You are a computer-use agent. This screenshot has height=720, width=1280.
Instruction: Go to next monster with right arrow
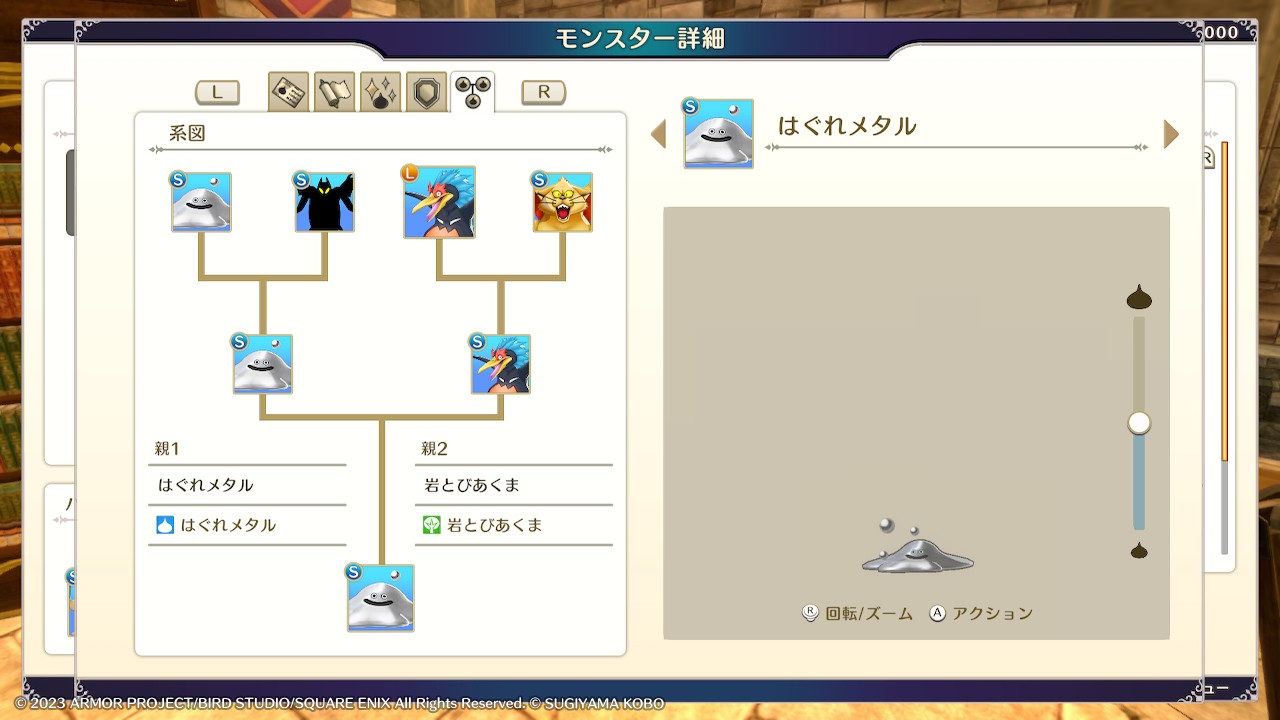tap(1171, 134)
